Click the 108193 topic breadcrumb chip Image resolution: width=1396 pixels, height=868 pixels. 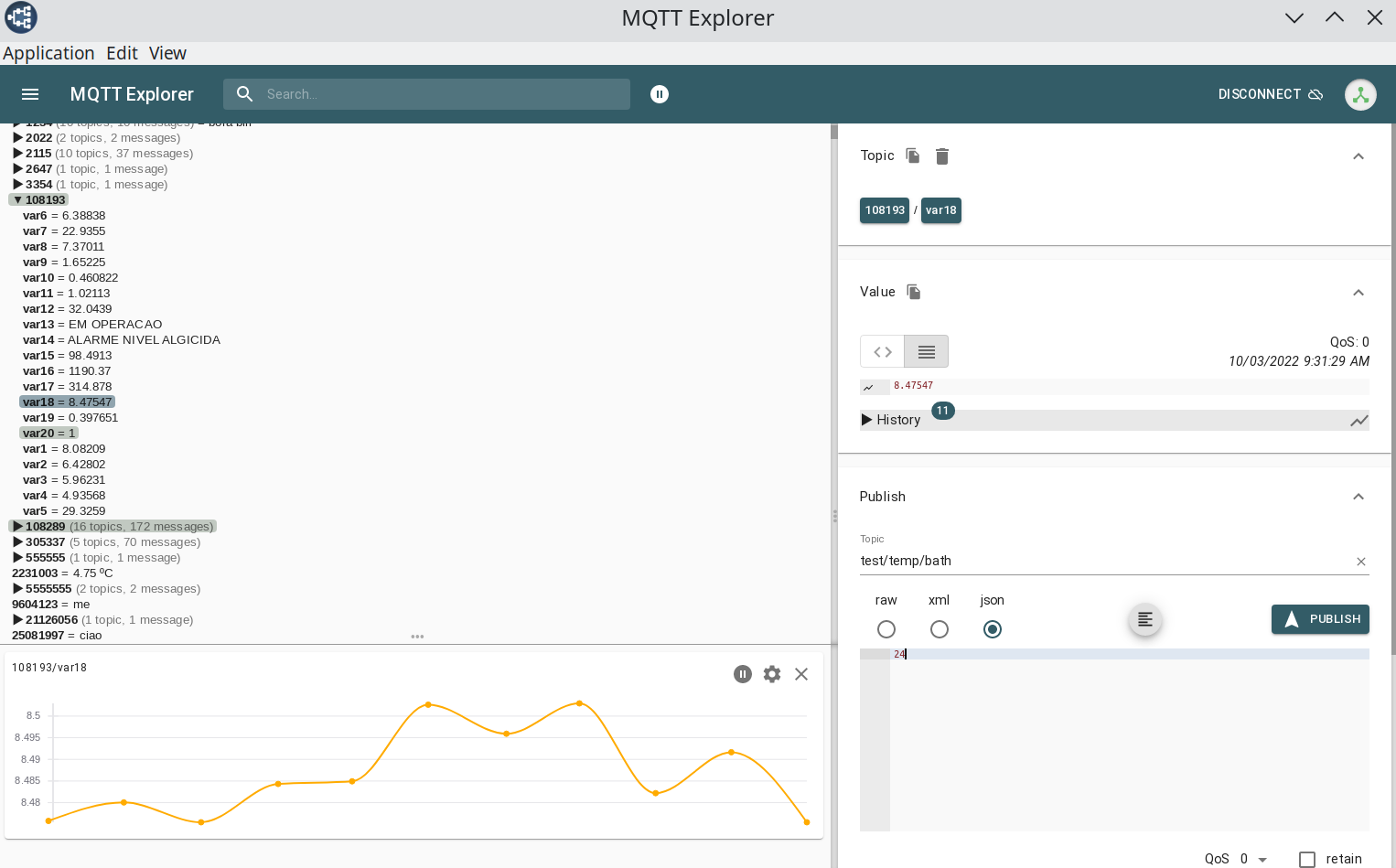click(885, 210)
